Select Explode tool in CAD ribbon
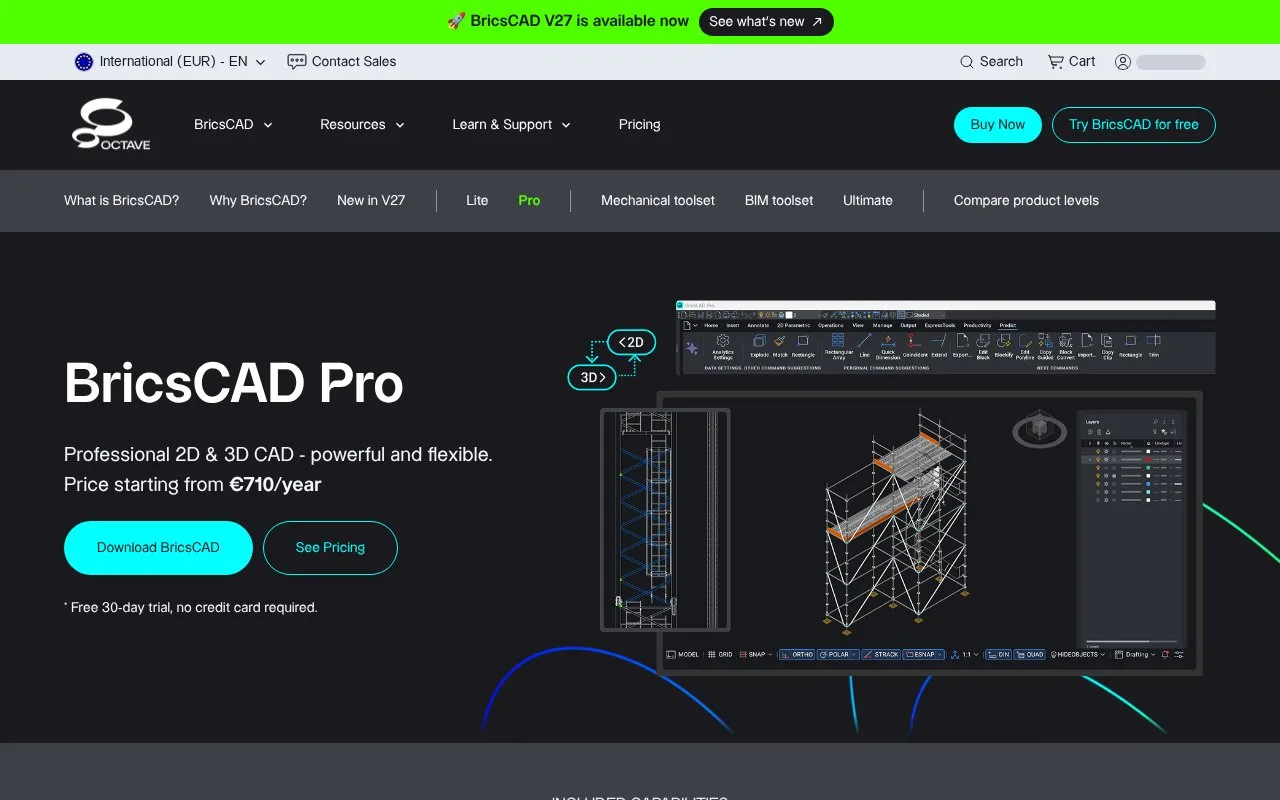 [759, 346]
